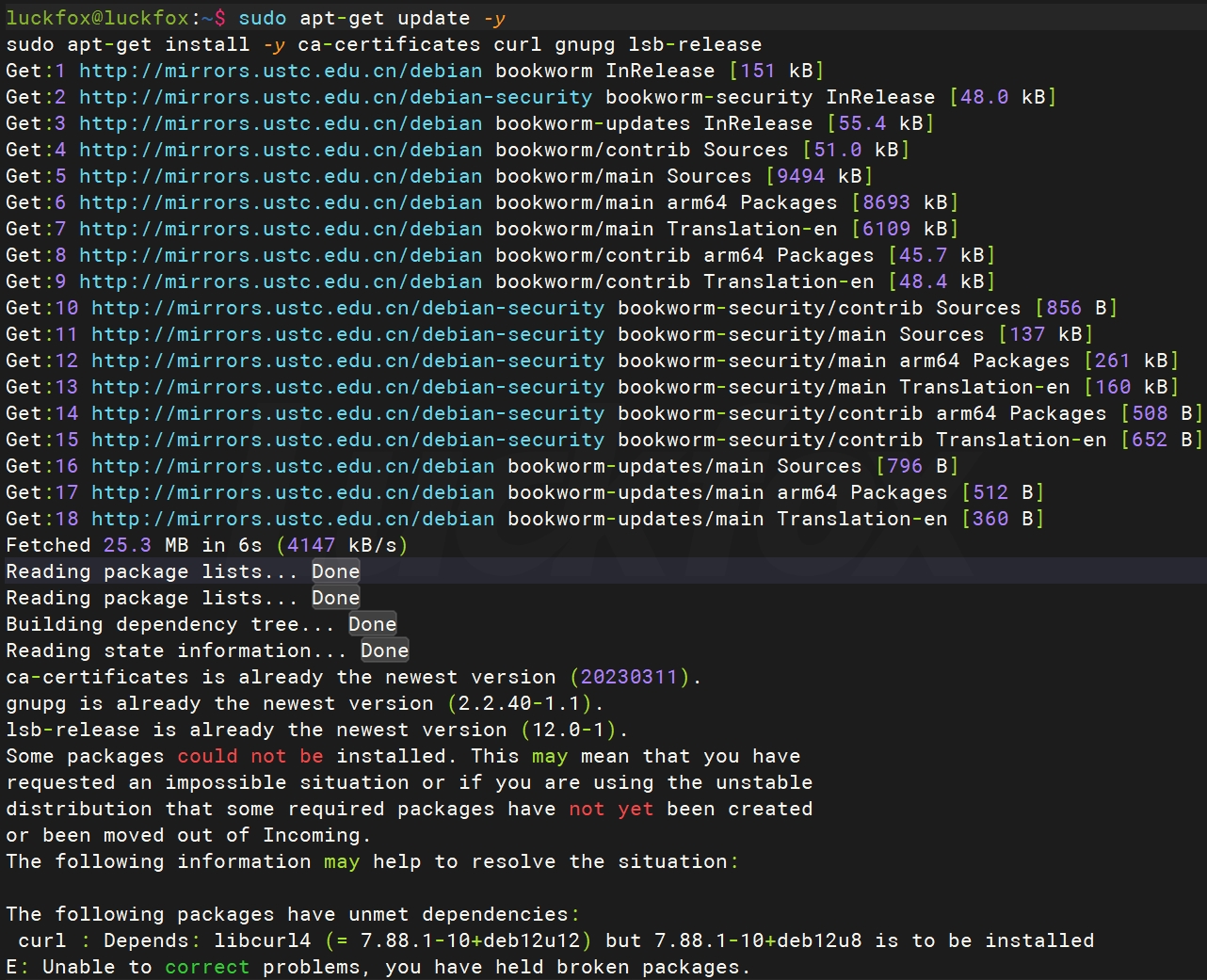Click the Done label after Building dependency tree
The image size is (1207, 980).
point(372,624)
